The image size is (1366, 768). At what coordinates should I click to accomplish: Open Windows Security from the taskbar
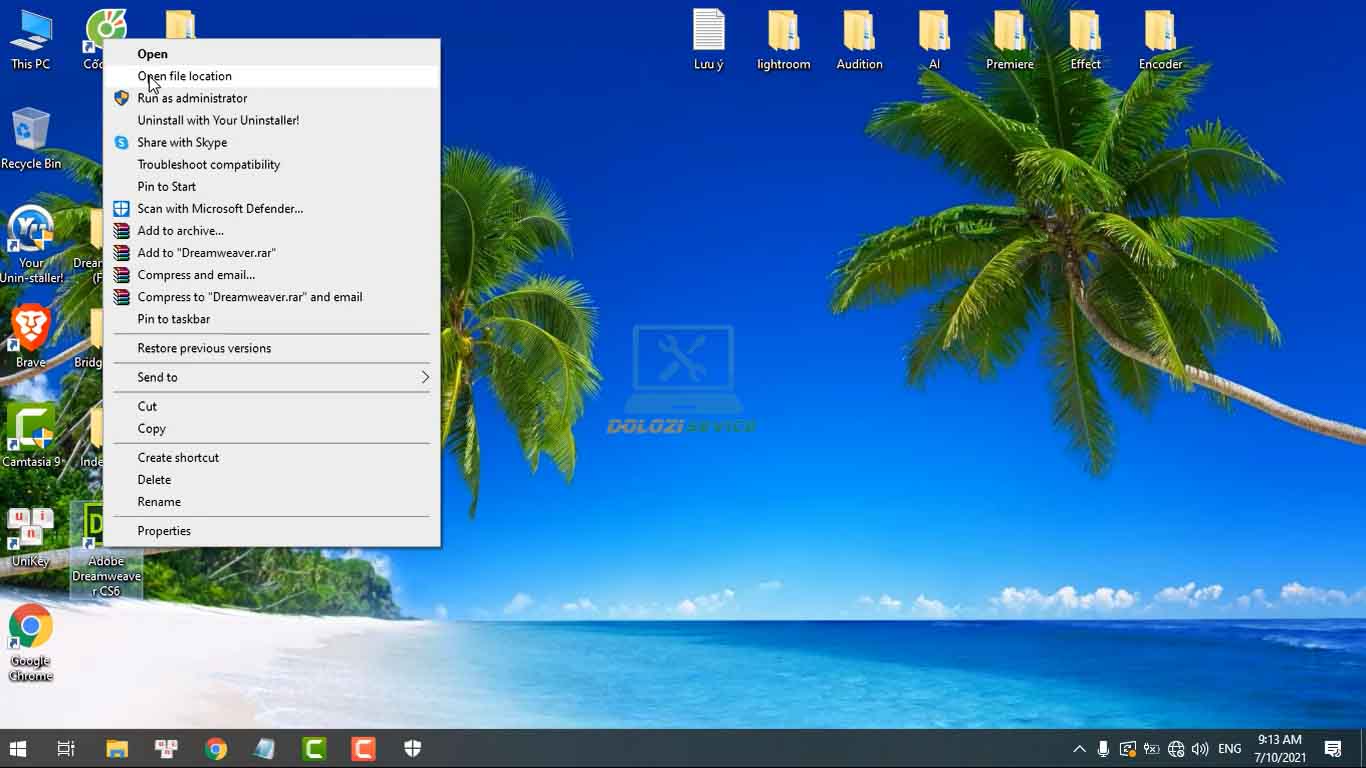pos(412,748)
